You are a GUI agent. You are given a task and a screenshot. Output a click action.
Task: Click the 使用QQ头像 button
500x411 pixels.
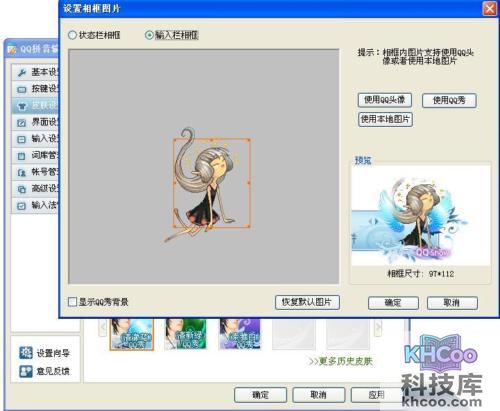385,100
